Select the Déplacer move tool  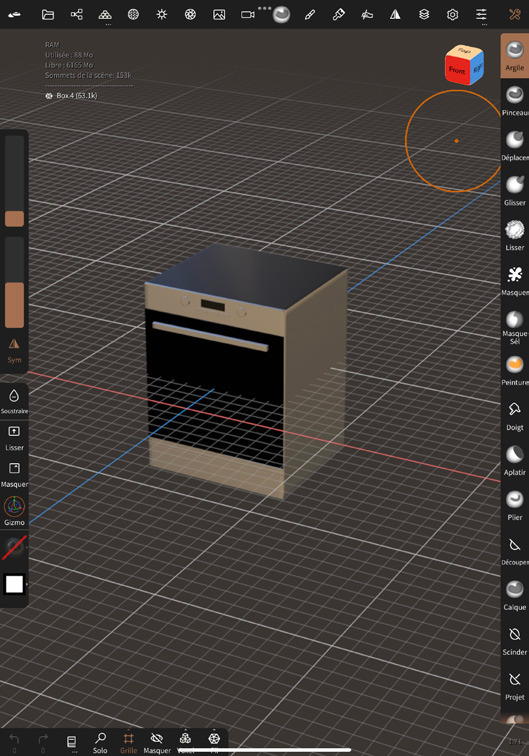(x=515, y=145)
